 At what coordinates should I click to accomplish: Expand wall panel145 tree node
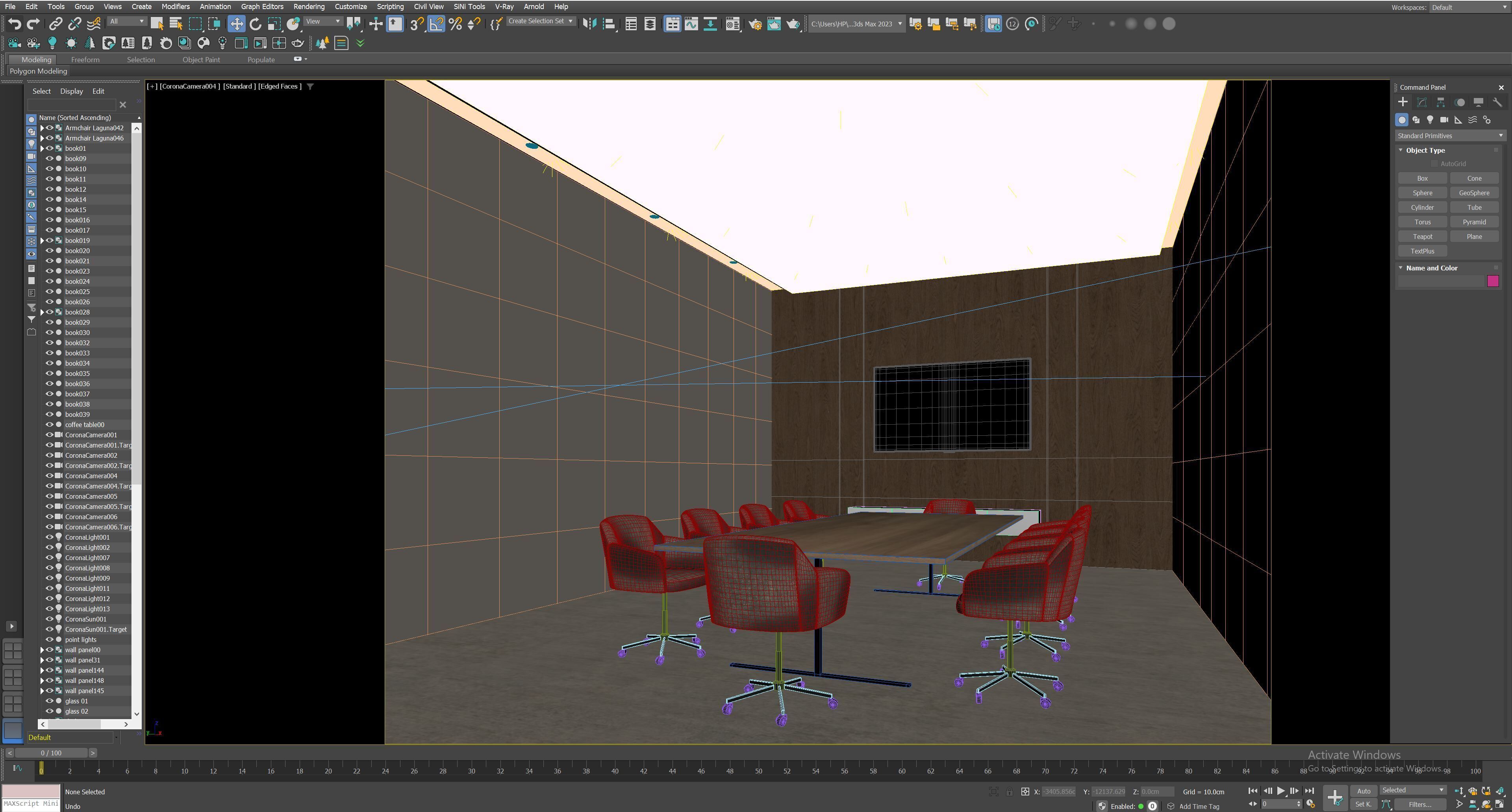pyautogui.click(x=42, y=690)
